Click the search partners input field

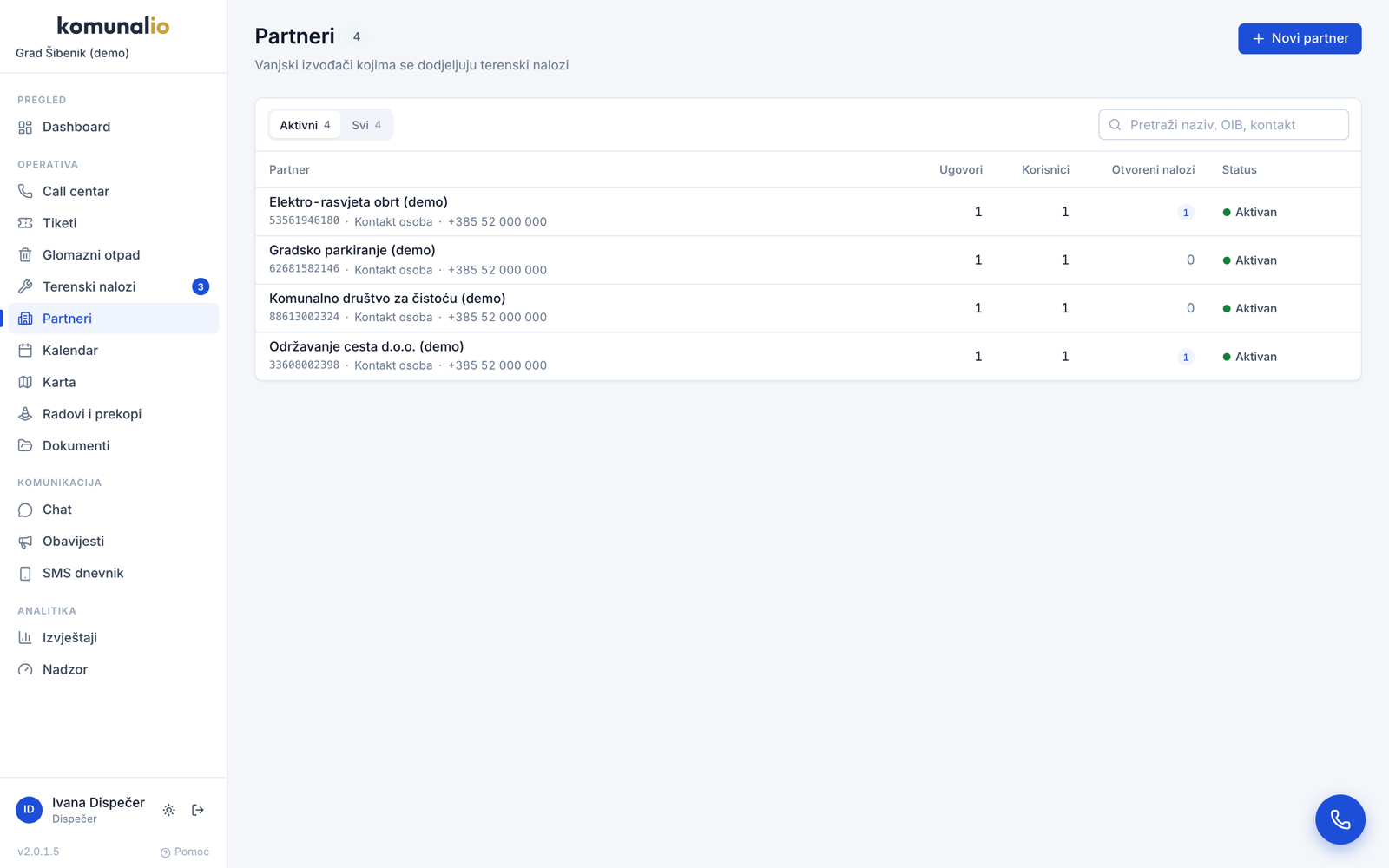point(1223,125)
